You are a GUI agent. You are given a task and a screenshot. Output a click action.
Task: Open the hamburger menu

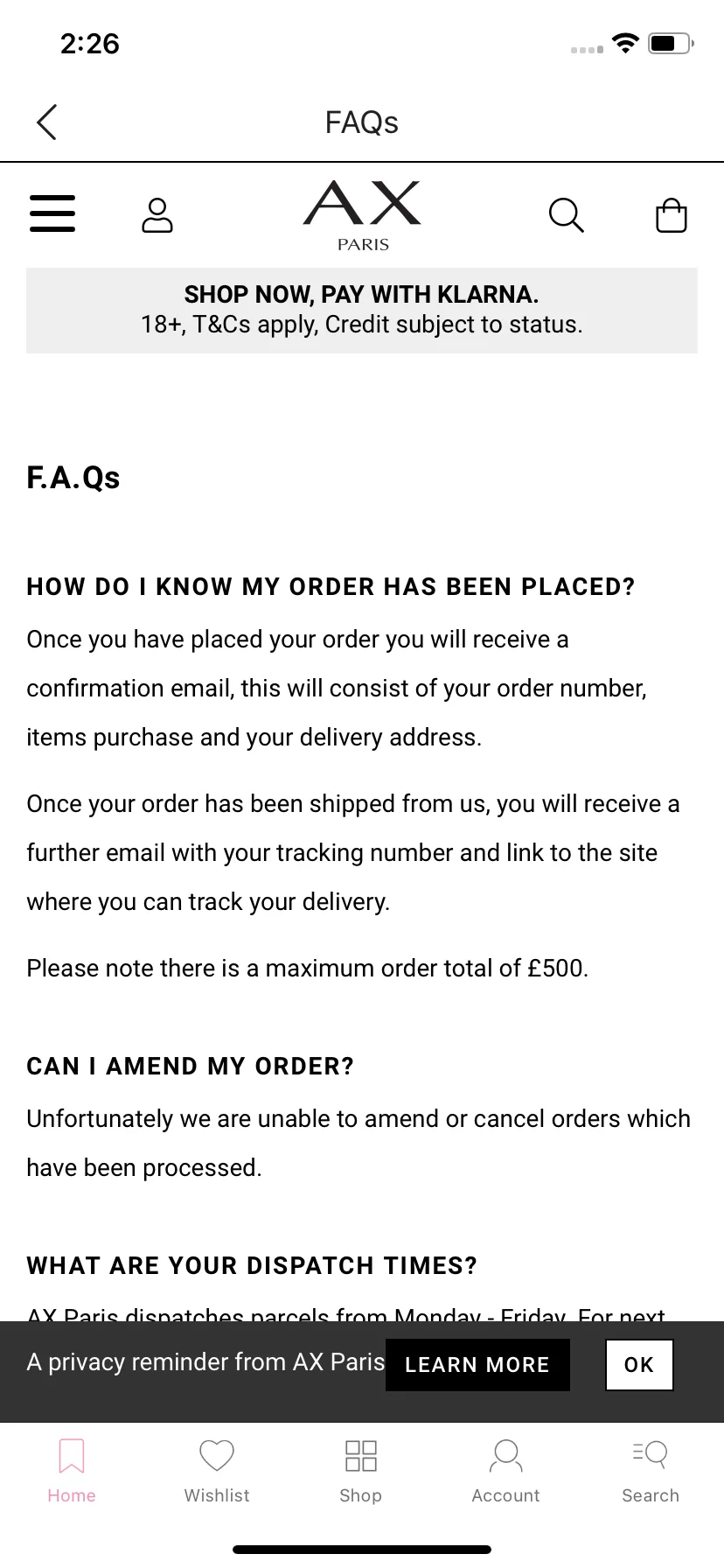pos(52,213)
